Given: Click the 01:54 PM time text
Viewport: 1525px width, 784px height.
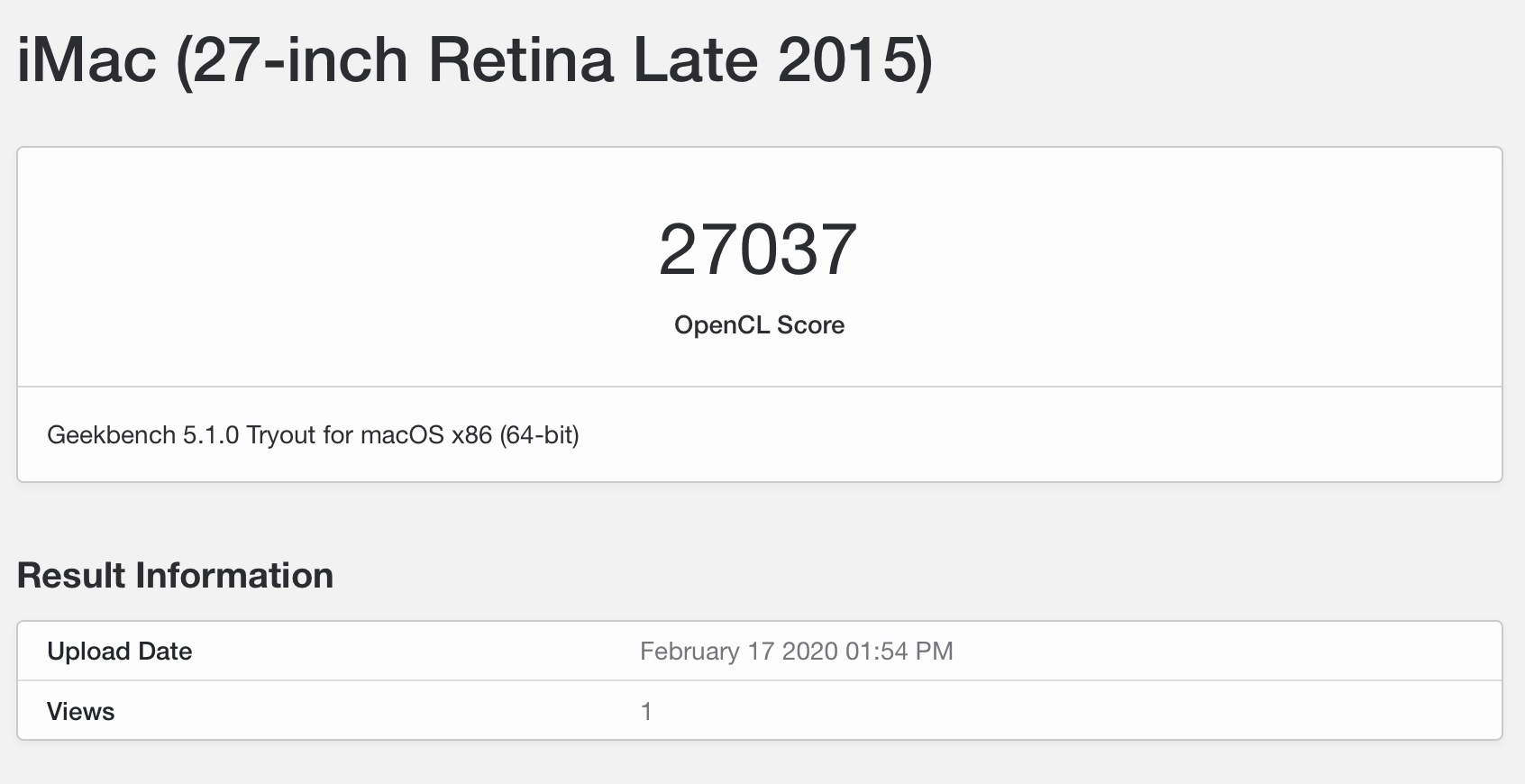Looking at the screenshot, I should click(899, 652).
